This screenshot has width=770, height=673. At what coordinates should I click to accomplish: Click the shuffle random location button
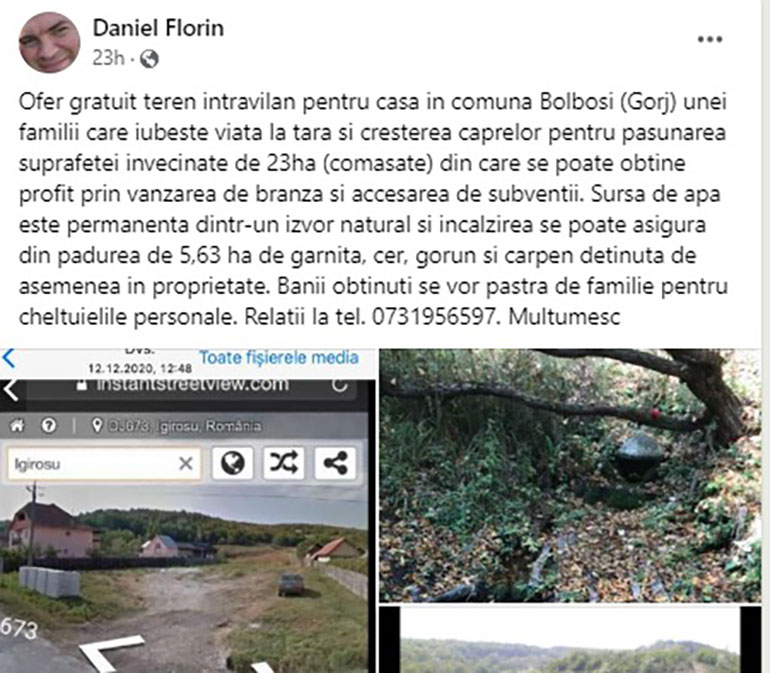point(284,463)
